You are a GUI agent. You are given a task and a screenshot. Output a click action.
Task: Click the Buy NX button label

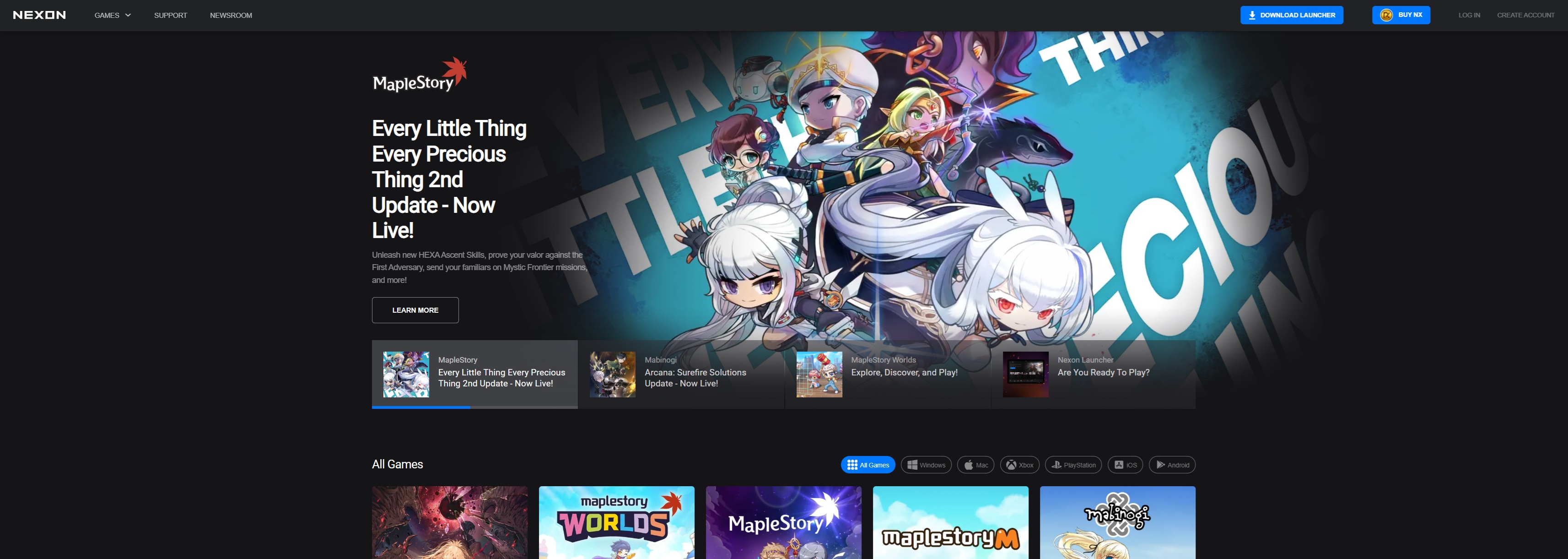[x=1410, y=15]
